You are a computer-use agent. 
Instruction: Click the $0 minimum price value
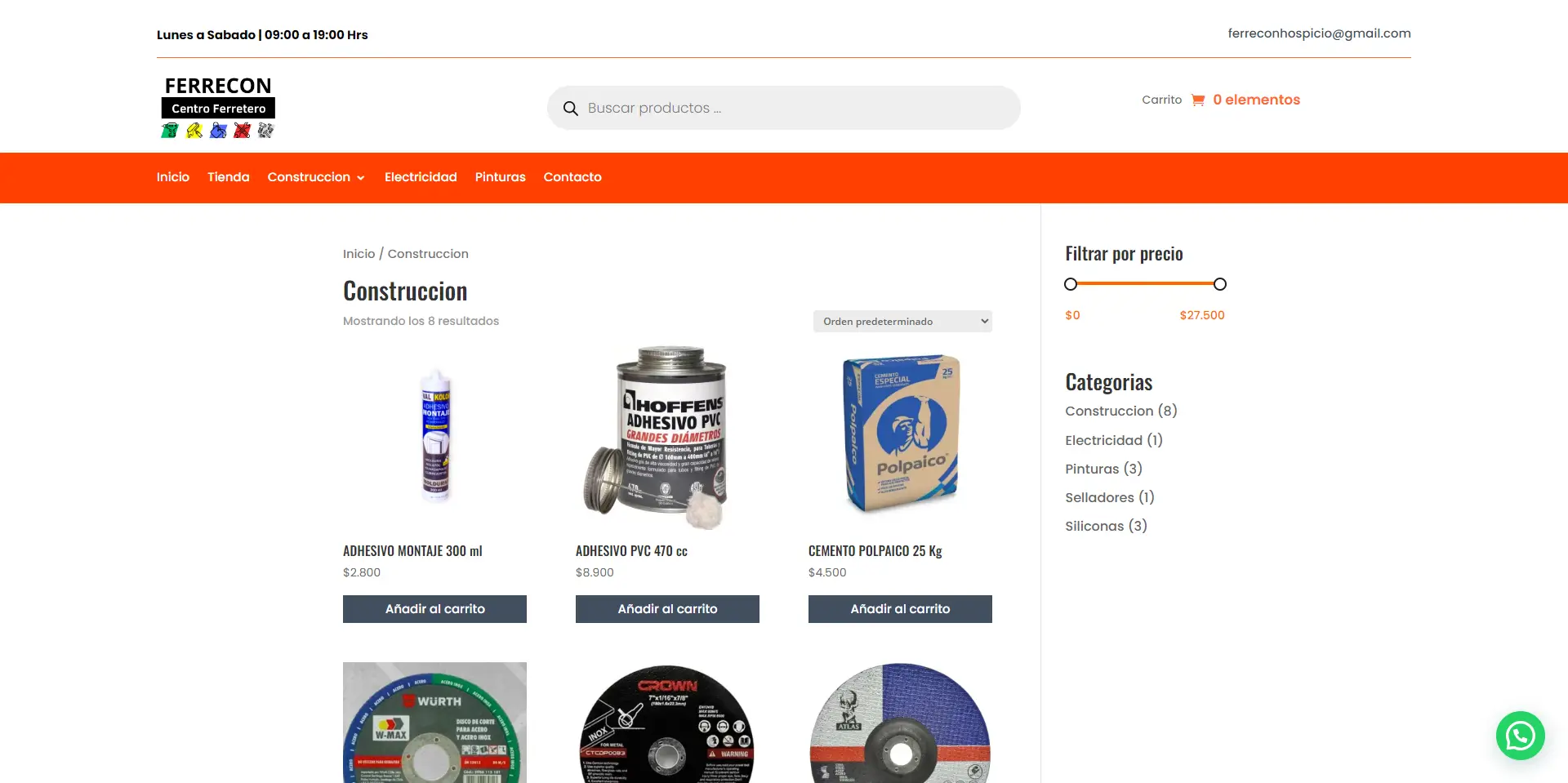1072,315
